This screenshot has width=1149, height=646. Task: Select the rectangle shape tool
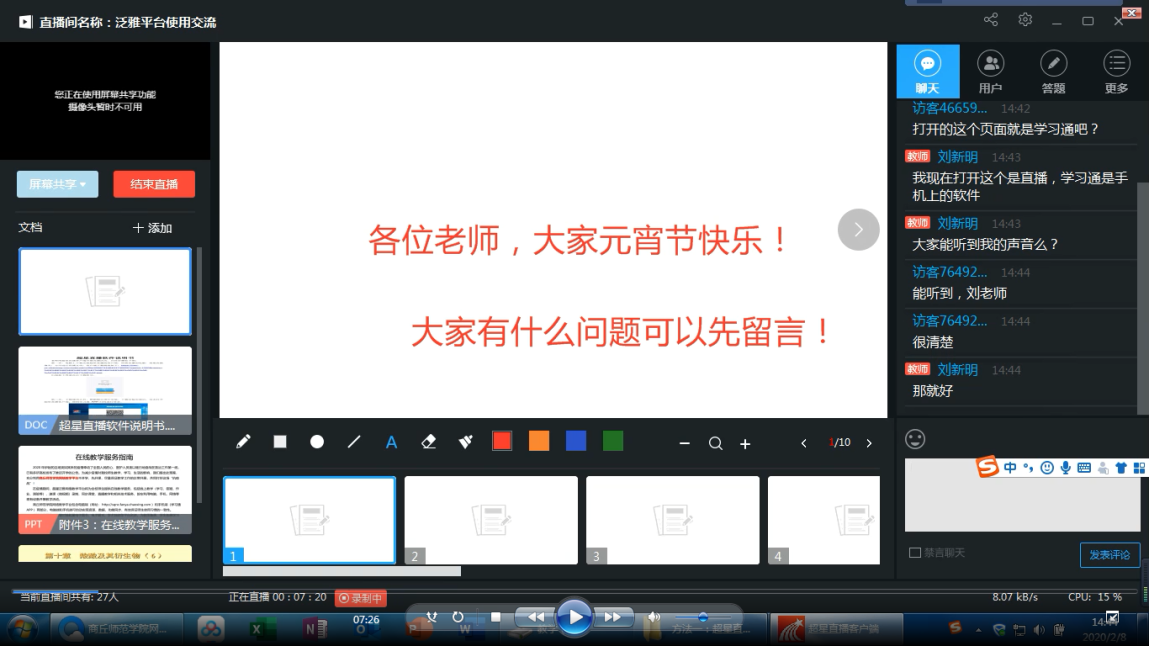point(280,442)
